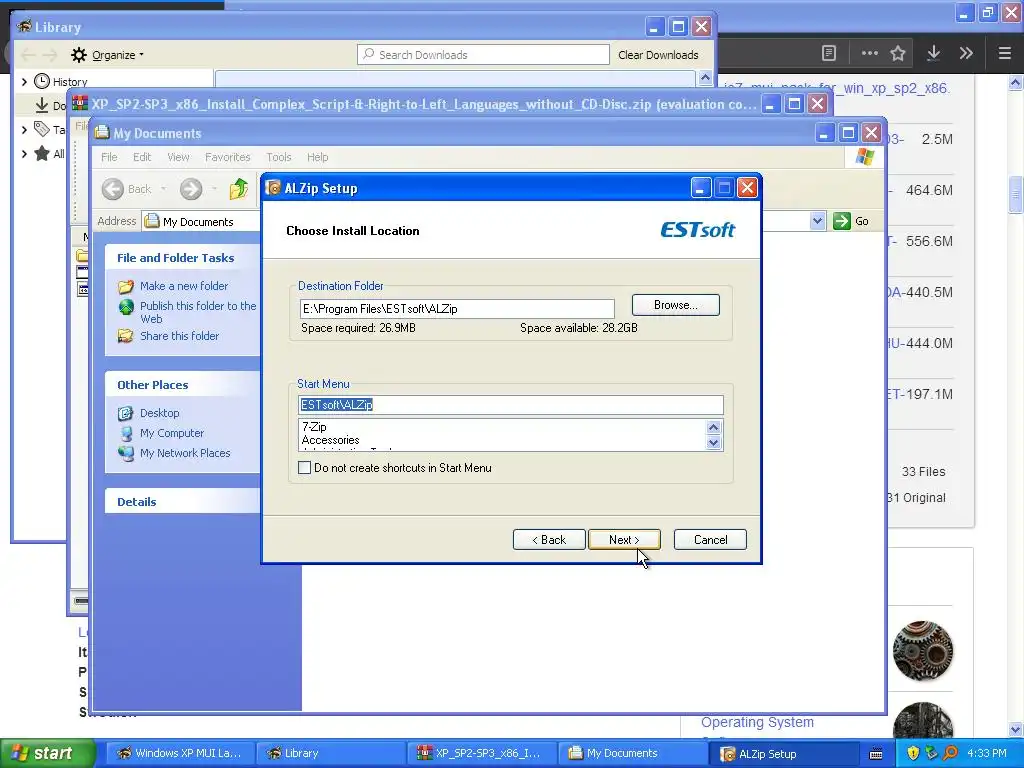Screen dimensions: 1024x768
Task: Collapse File and Folder Tasks header
Action: [x=182, y=258]
